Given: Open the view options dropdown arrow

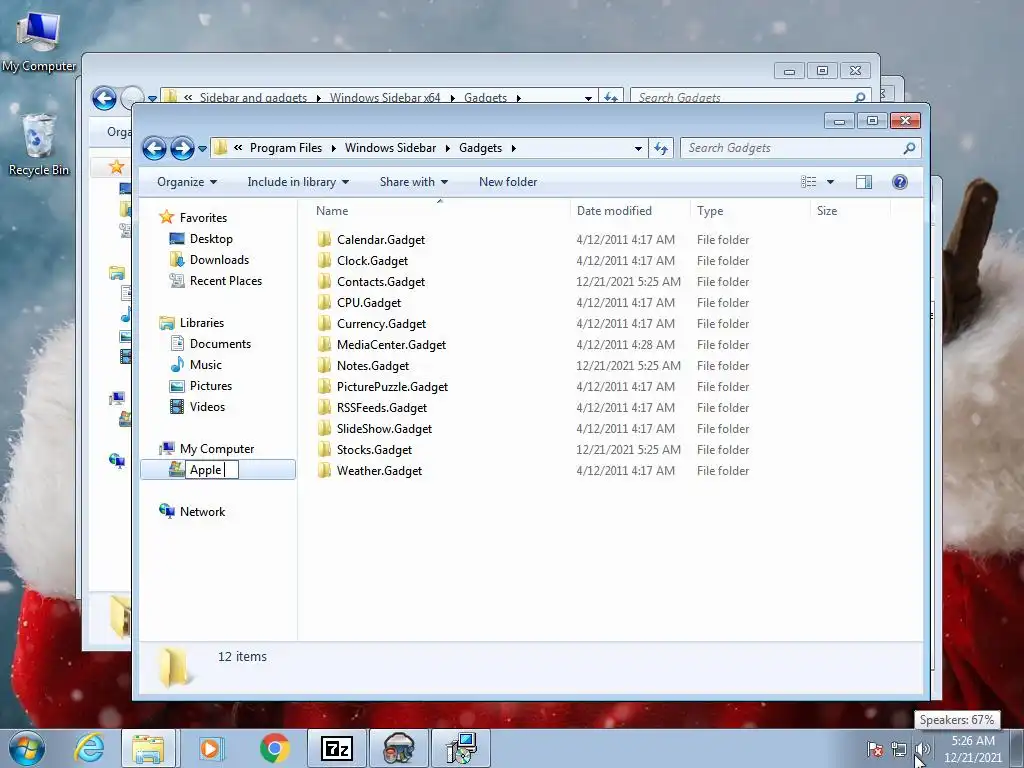Looking at the screenshot, I should 831,182.
